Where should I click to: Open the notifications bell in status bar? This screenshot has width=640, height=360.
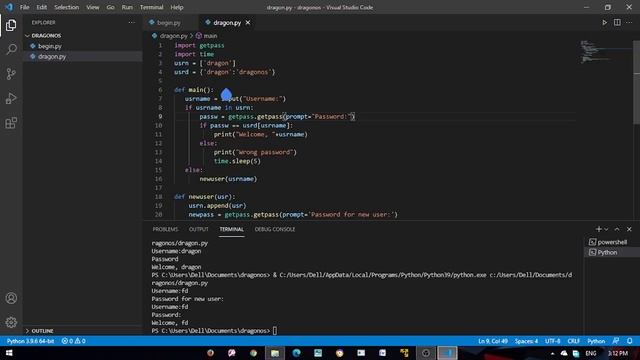pos(630,341)
